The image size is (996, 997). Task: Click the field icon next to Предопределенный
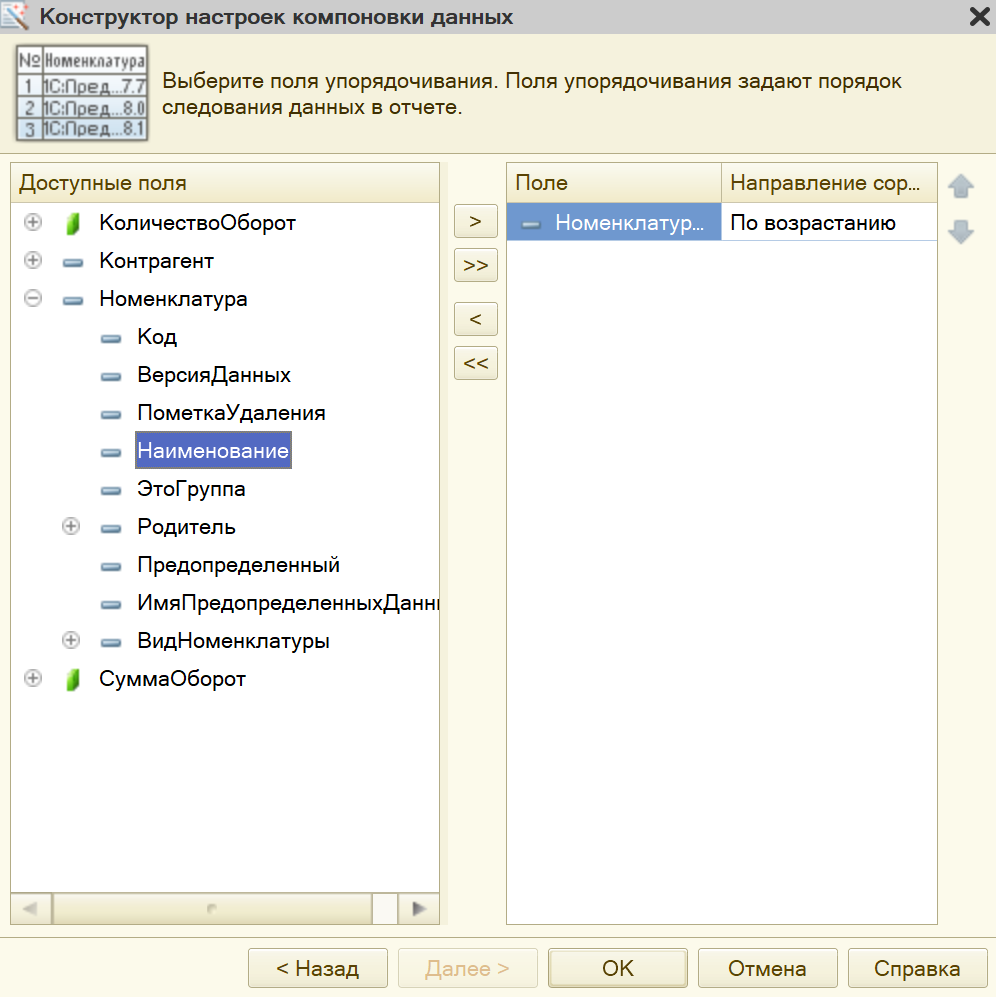111,567
